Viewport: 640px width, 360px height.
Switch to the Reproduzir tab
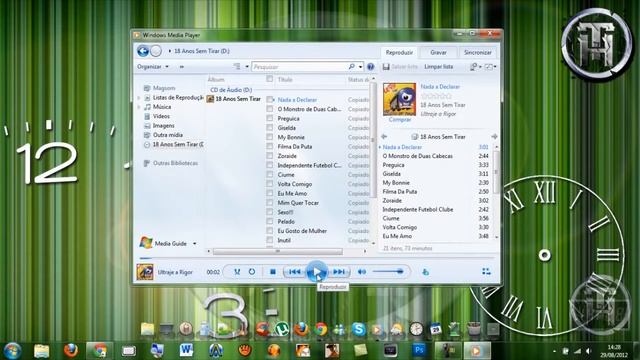click(399, 53)
